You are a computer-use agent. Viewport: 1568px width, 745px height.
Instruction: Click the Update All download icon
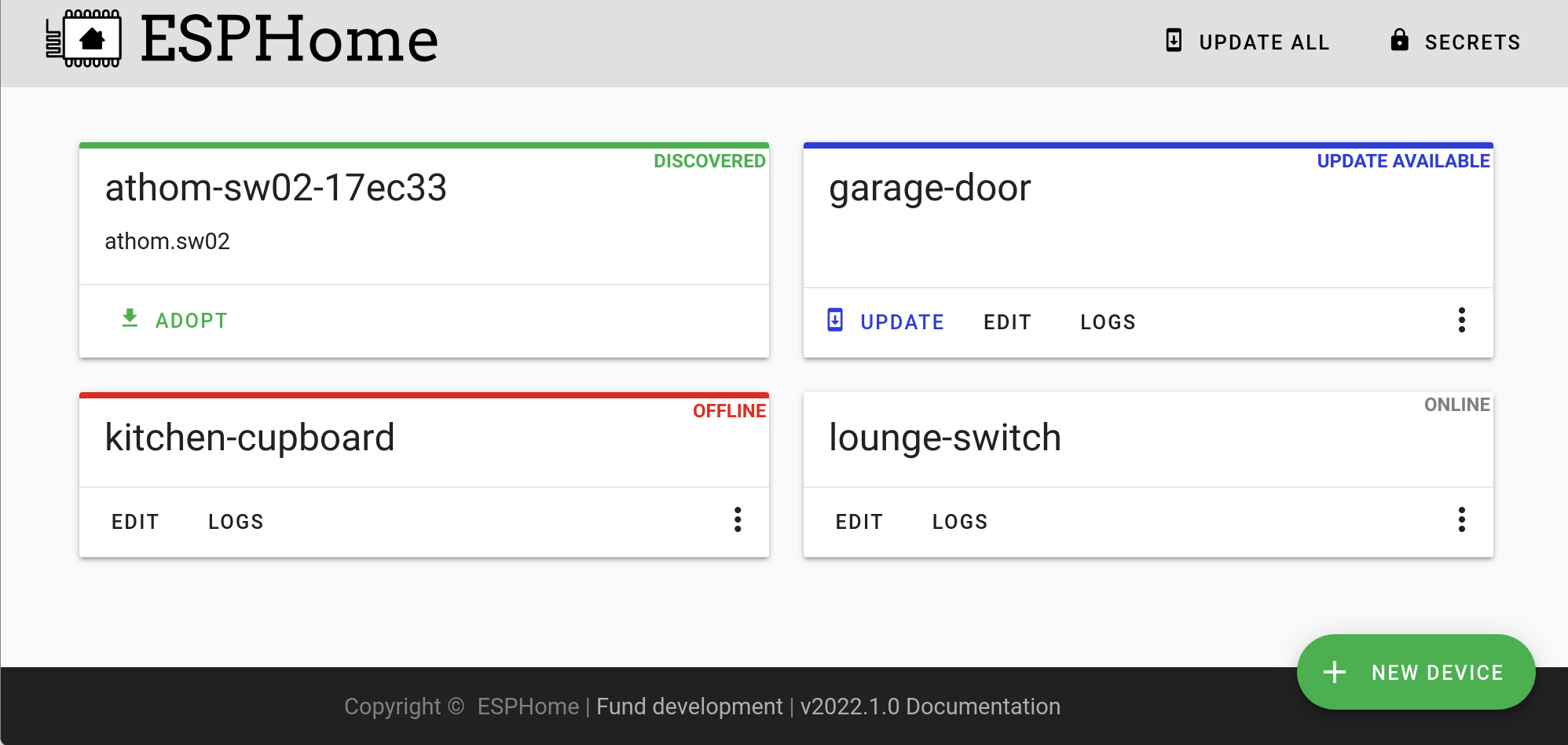click(x=1174, y=40)
